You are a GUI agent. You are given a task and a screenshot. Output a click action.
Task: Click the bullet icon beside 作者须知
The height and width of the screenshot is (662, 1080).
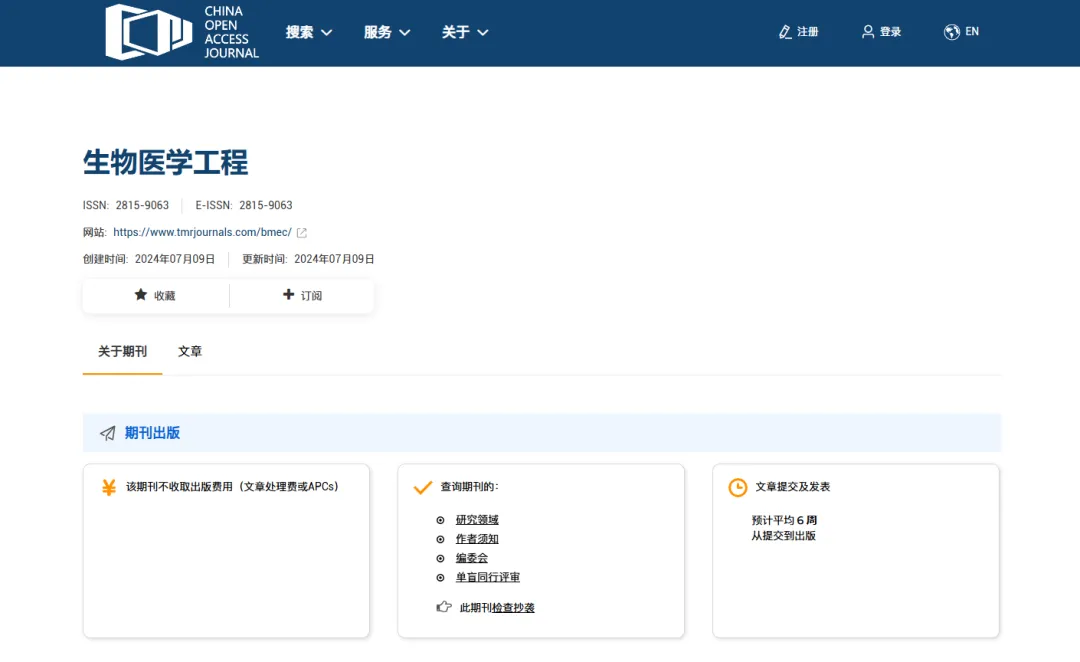point(440,539)
